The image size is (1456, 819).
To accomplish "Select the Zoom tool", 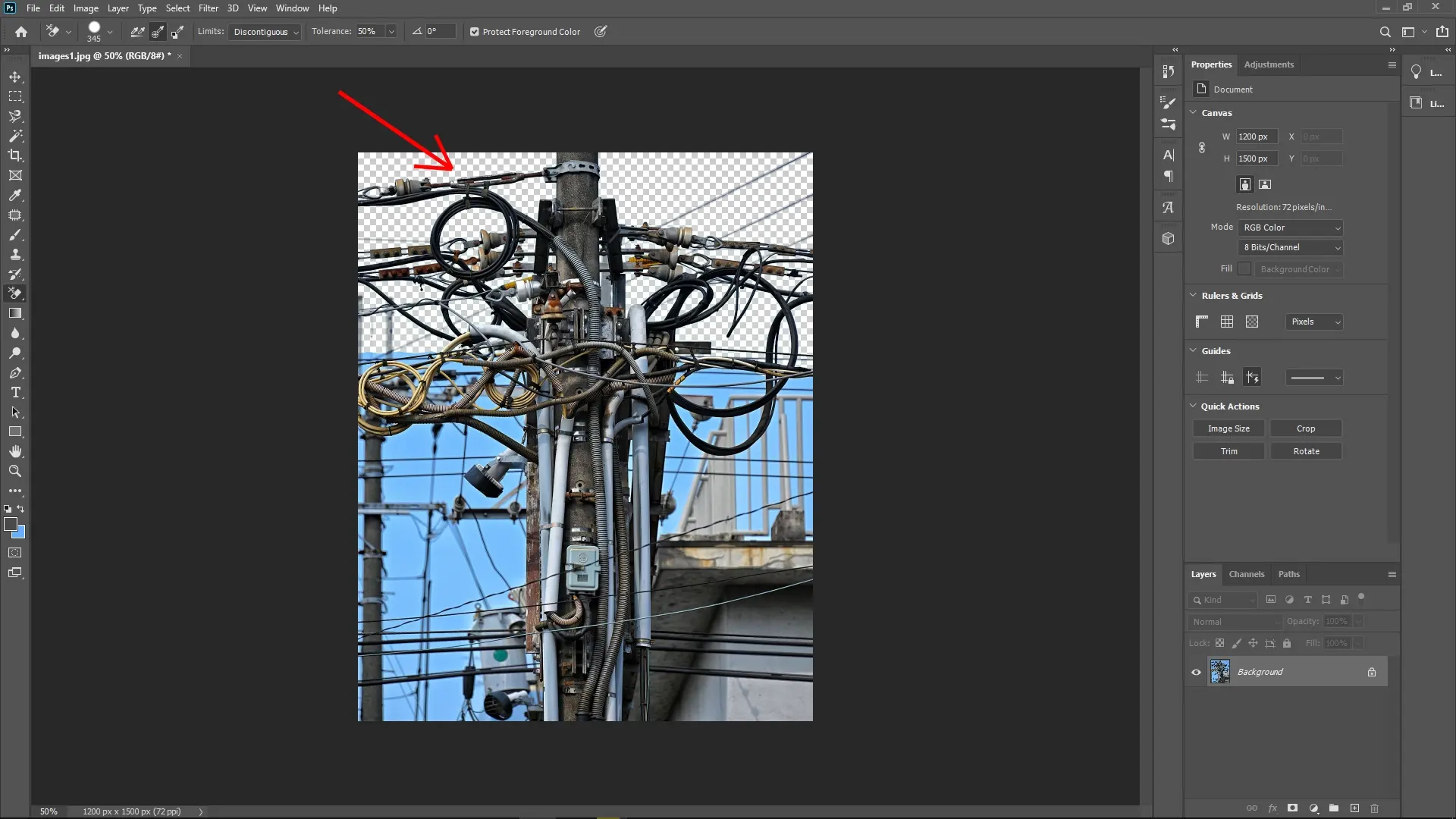I will (x=15, y=471).
